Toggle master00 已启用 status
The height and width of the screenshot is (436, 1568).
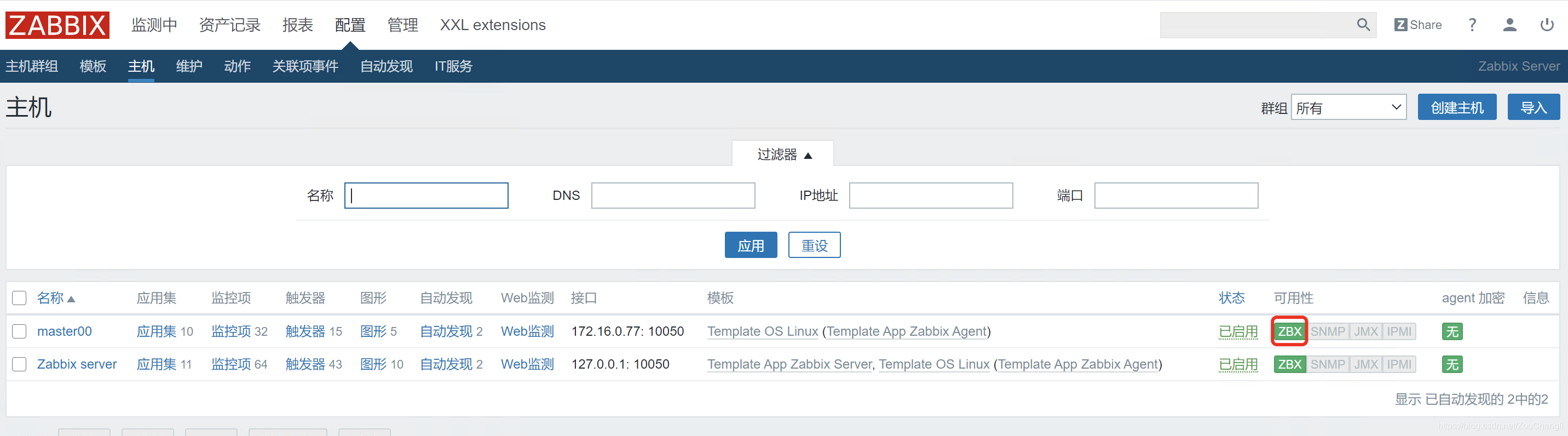(1238, 331)
